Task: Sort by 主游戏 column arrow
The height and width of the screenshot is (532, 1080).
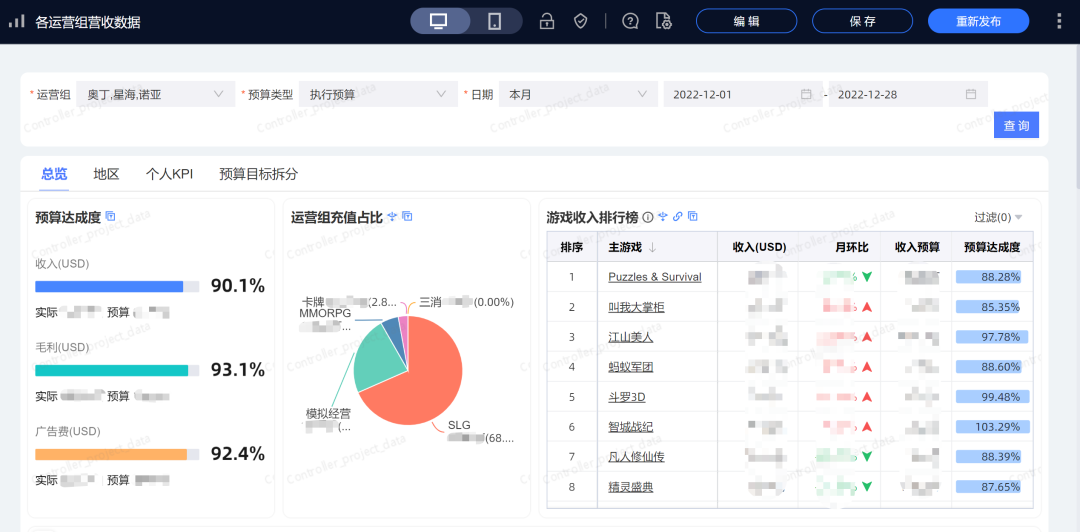Action: tap(652, 247)
